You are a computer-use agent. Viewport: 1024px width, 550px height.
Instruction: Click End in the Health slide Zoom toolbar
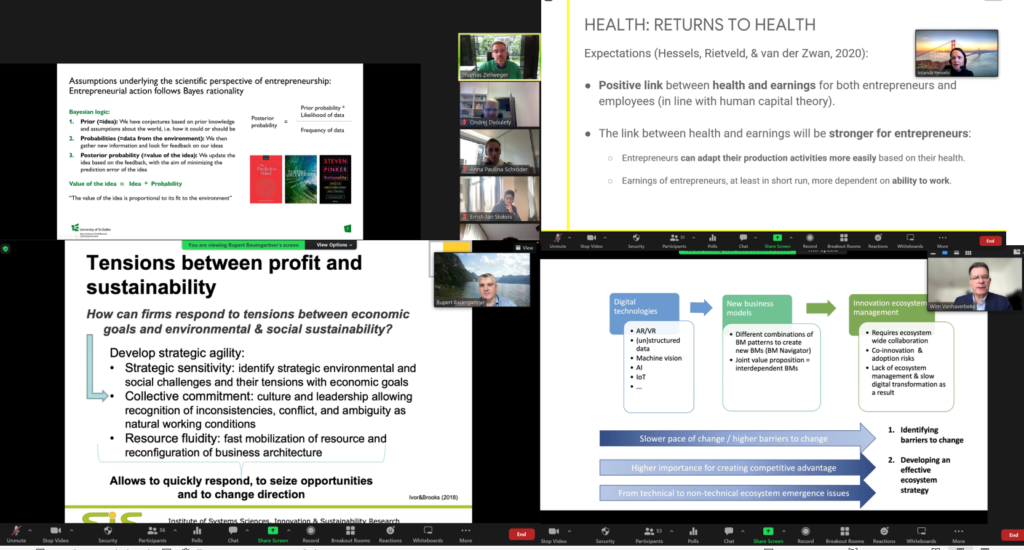click(990, 241)
